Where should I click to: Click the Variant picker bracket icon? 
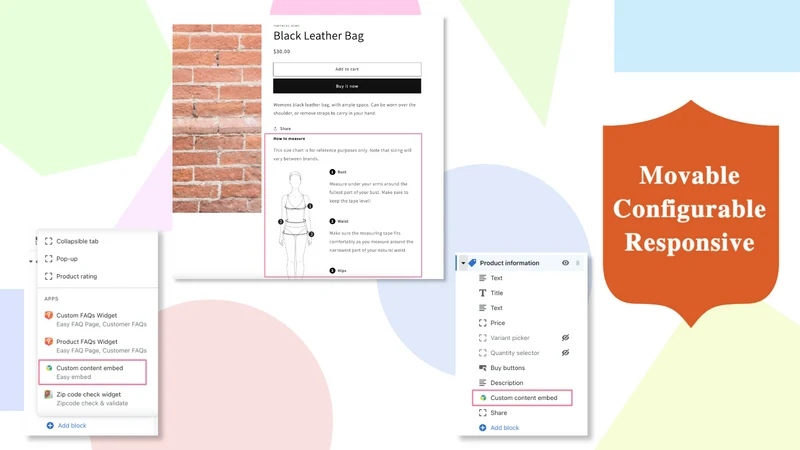(x=483, y=338)
